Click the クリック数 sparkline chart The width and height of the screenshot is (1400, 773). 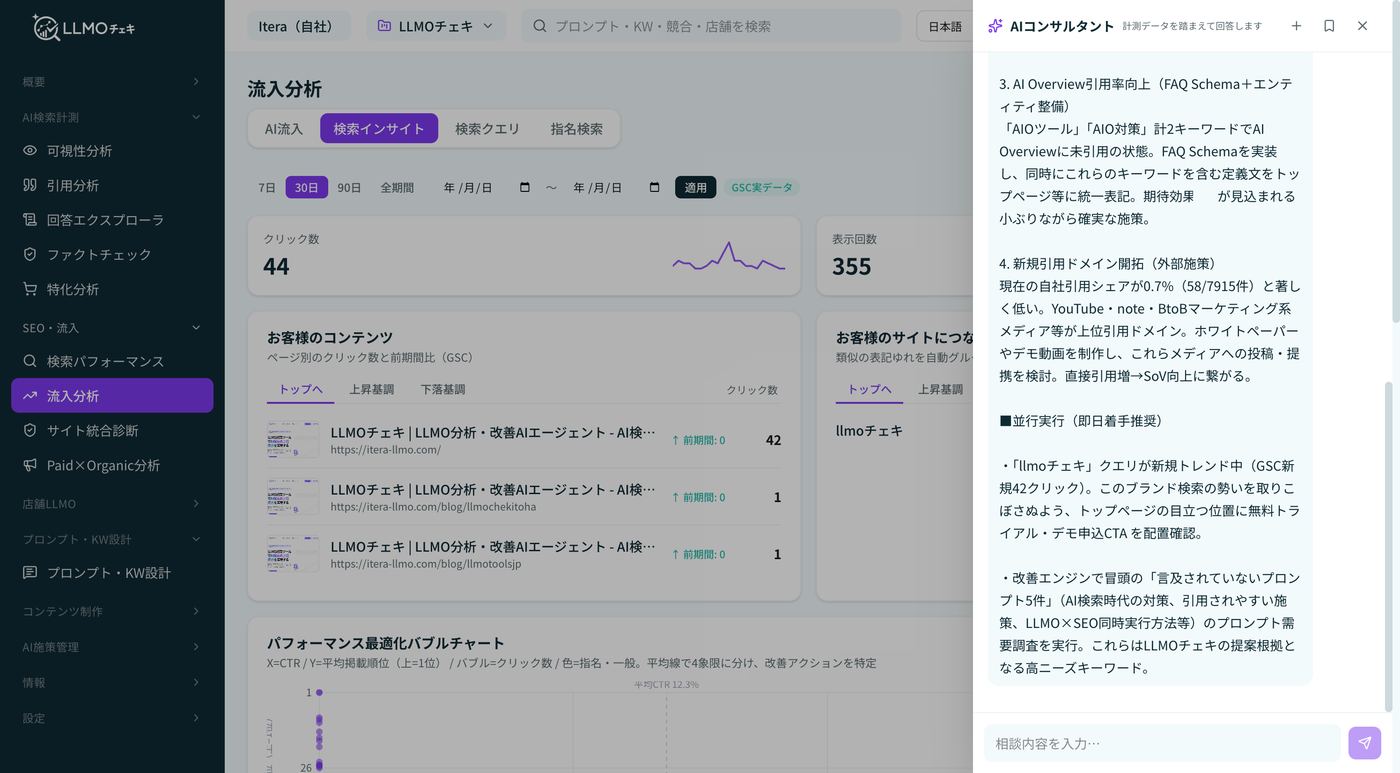[x=728, y=257]
